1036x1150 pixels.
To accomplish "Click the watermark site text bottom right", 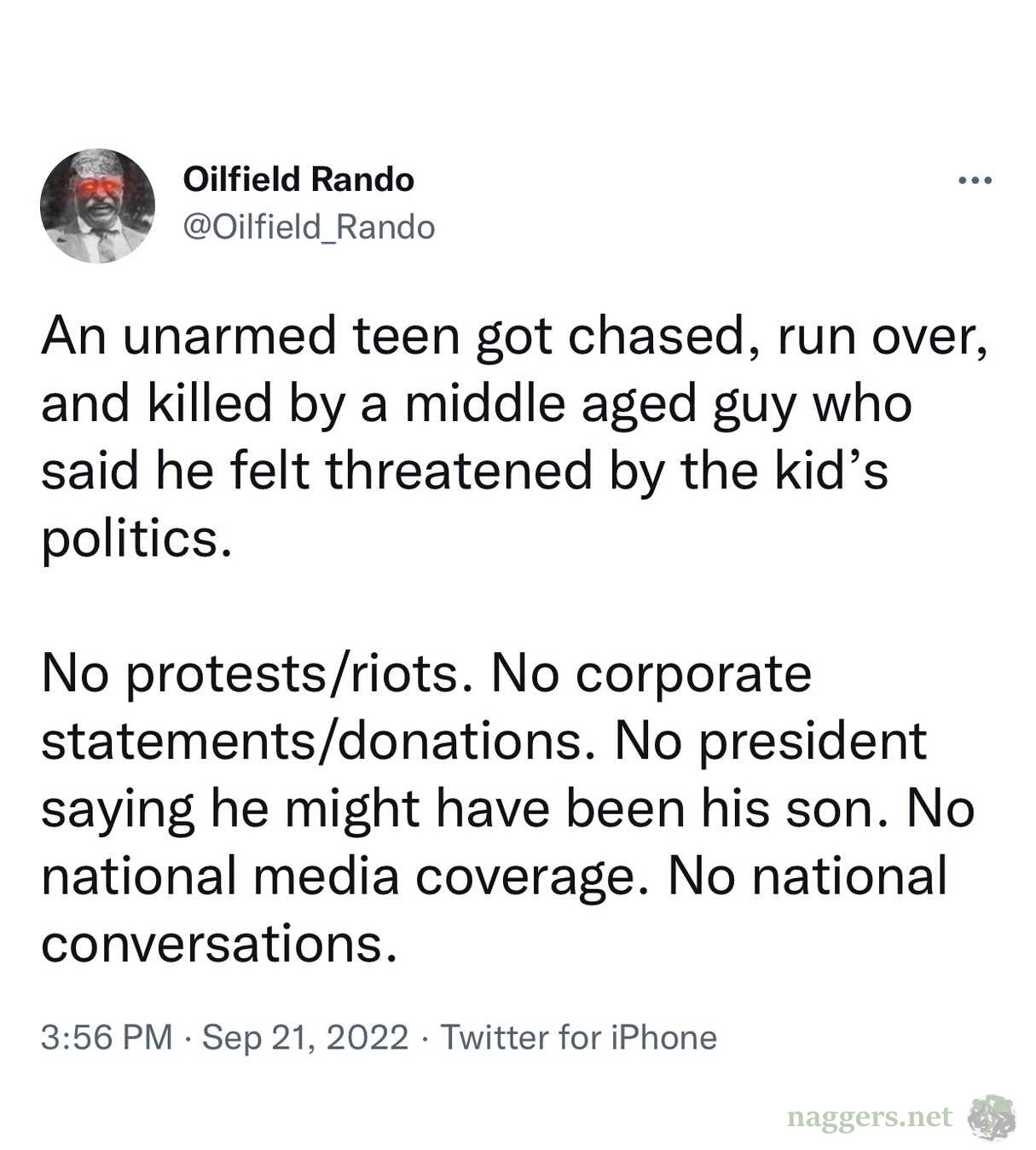I will pyautogui.click(x=869, y=1117).
